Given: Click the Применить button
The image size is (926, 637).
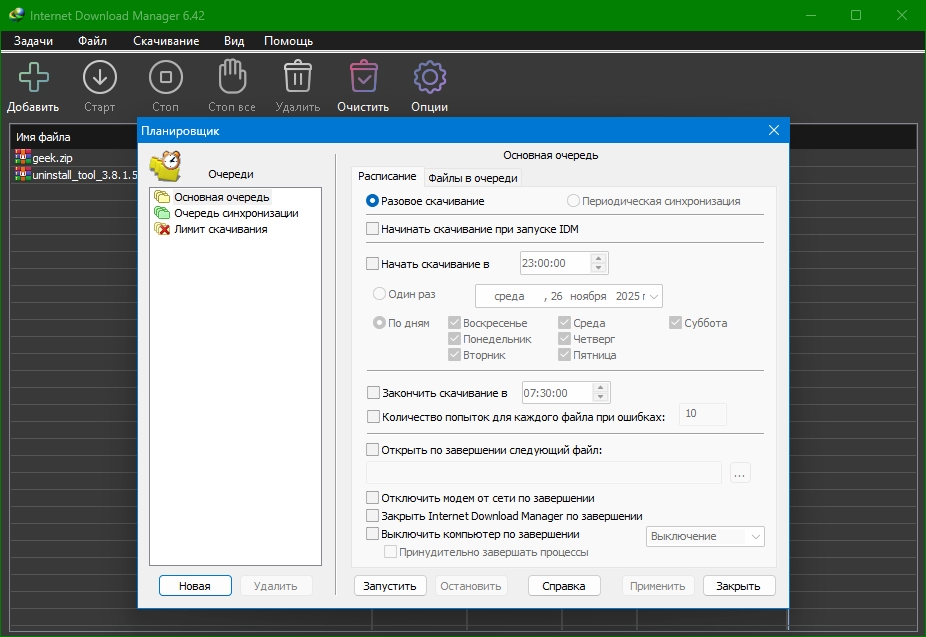Looking at the screenshot, I should coord(657,586).
